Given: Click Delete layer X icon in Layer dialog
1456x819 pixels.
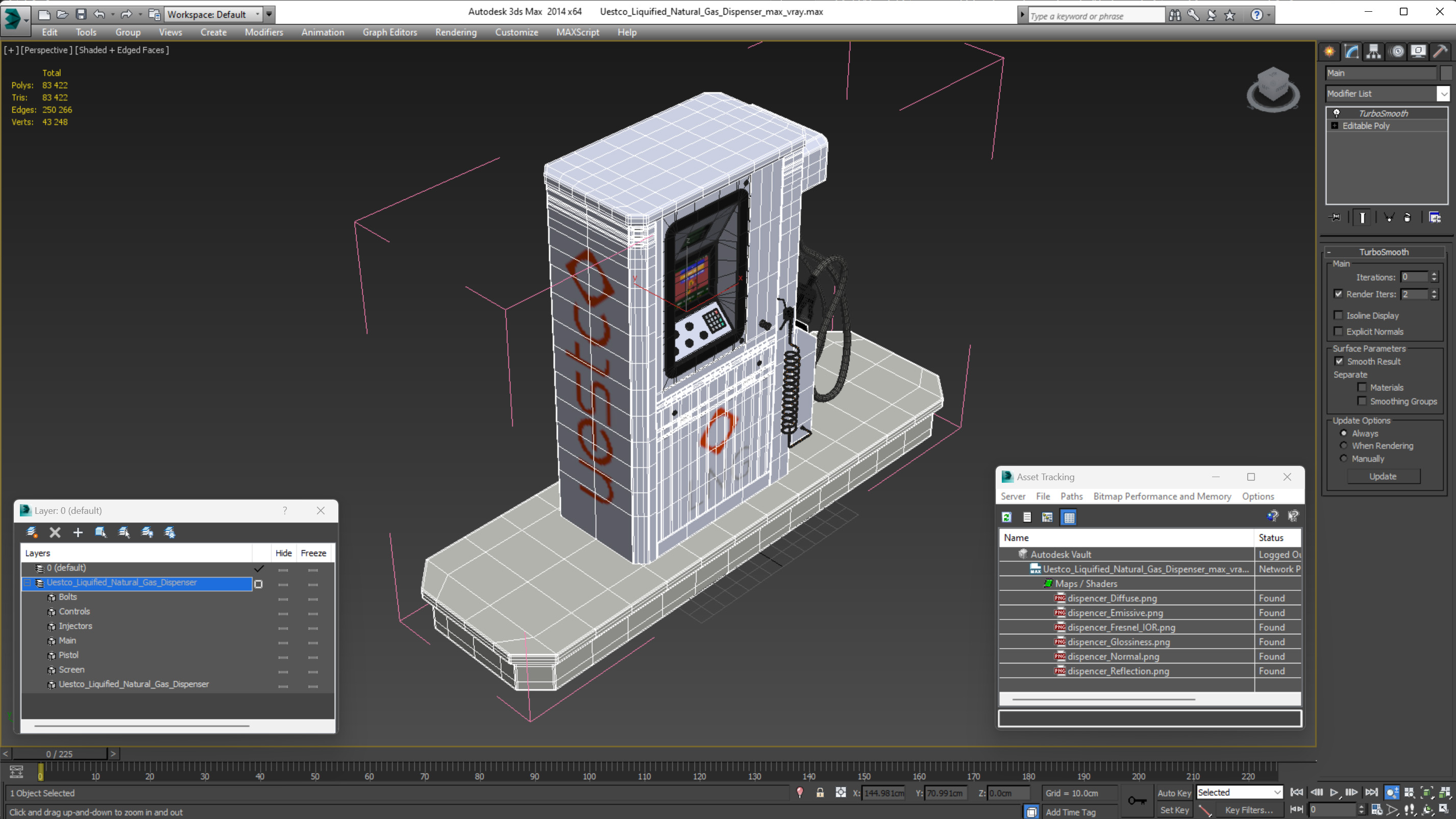Looking at the screenshot, I should (55, 532).
